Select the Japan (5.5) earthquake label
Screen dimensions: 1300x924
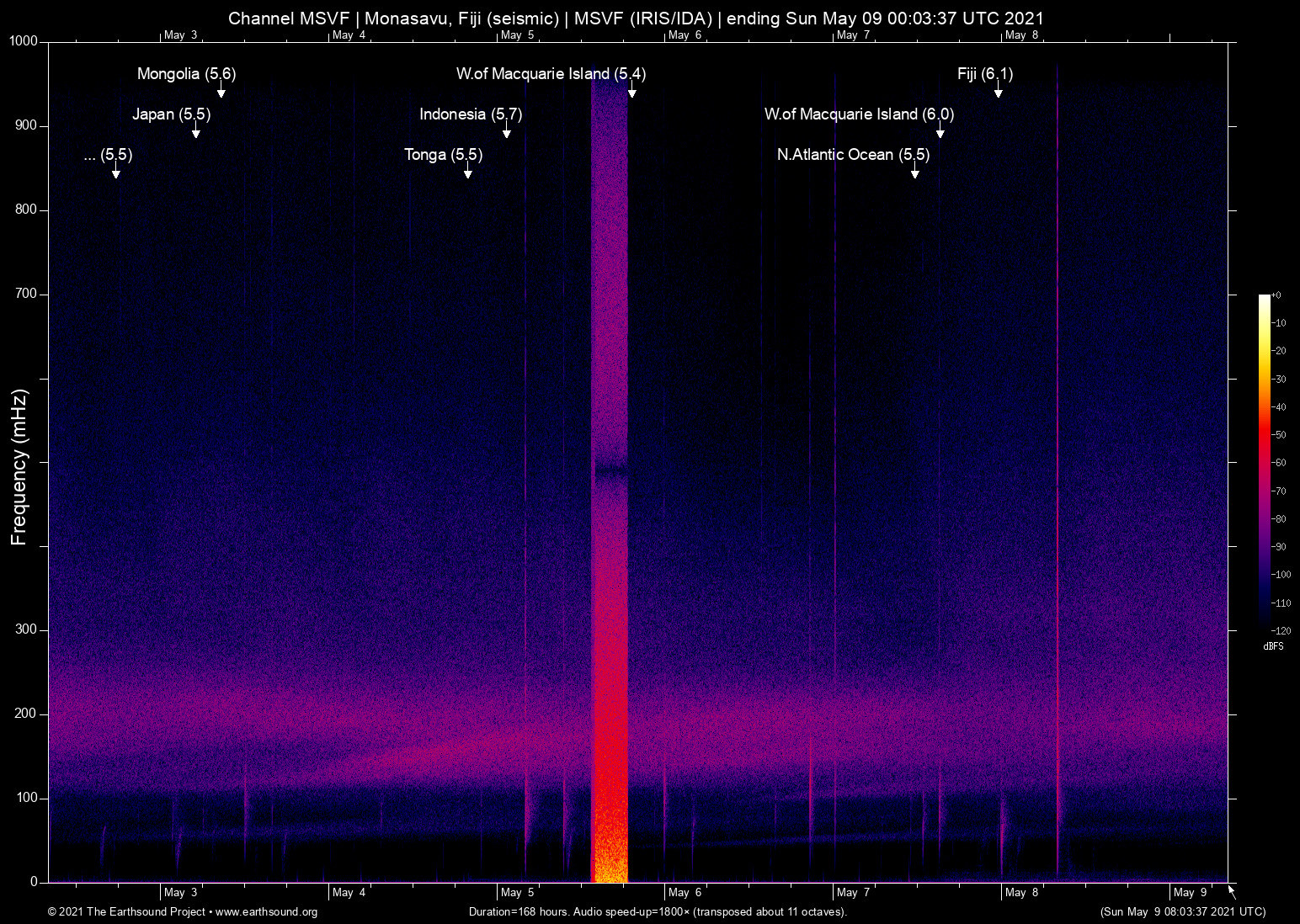(172, 114)
